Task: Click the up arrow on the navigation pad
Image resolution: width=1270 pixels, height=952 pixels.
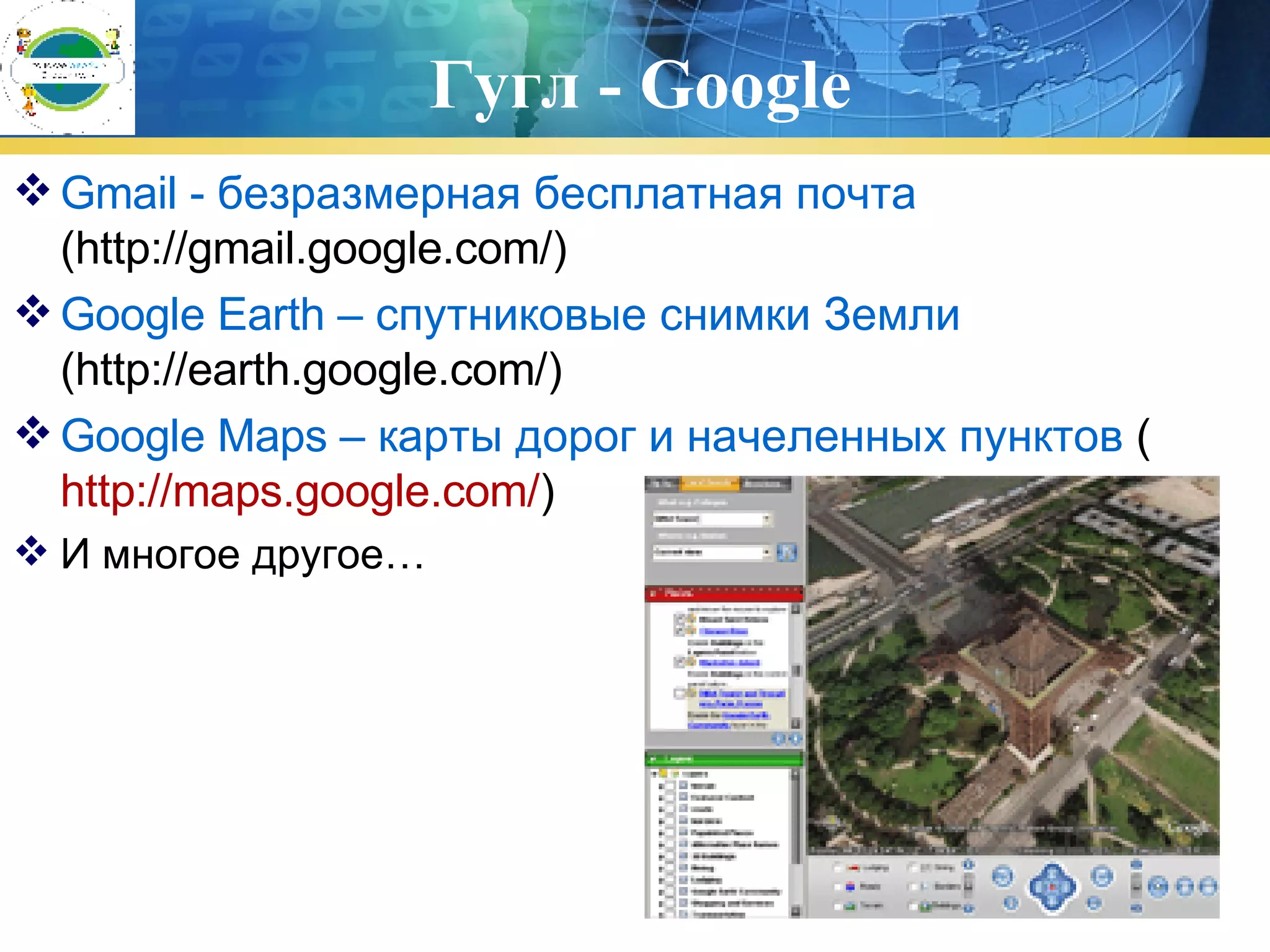Action: pyautogui.click(x=1052, y=873)
